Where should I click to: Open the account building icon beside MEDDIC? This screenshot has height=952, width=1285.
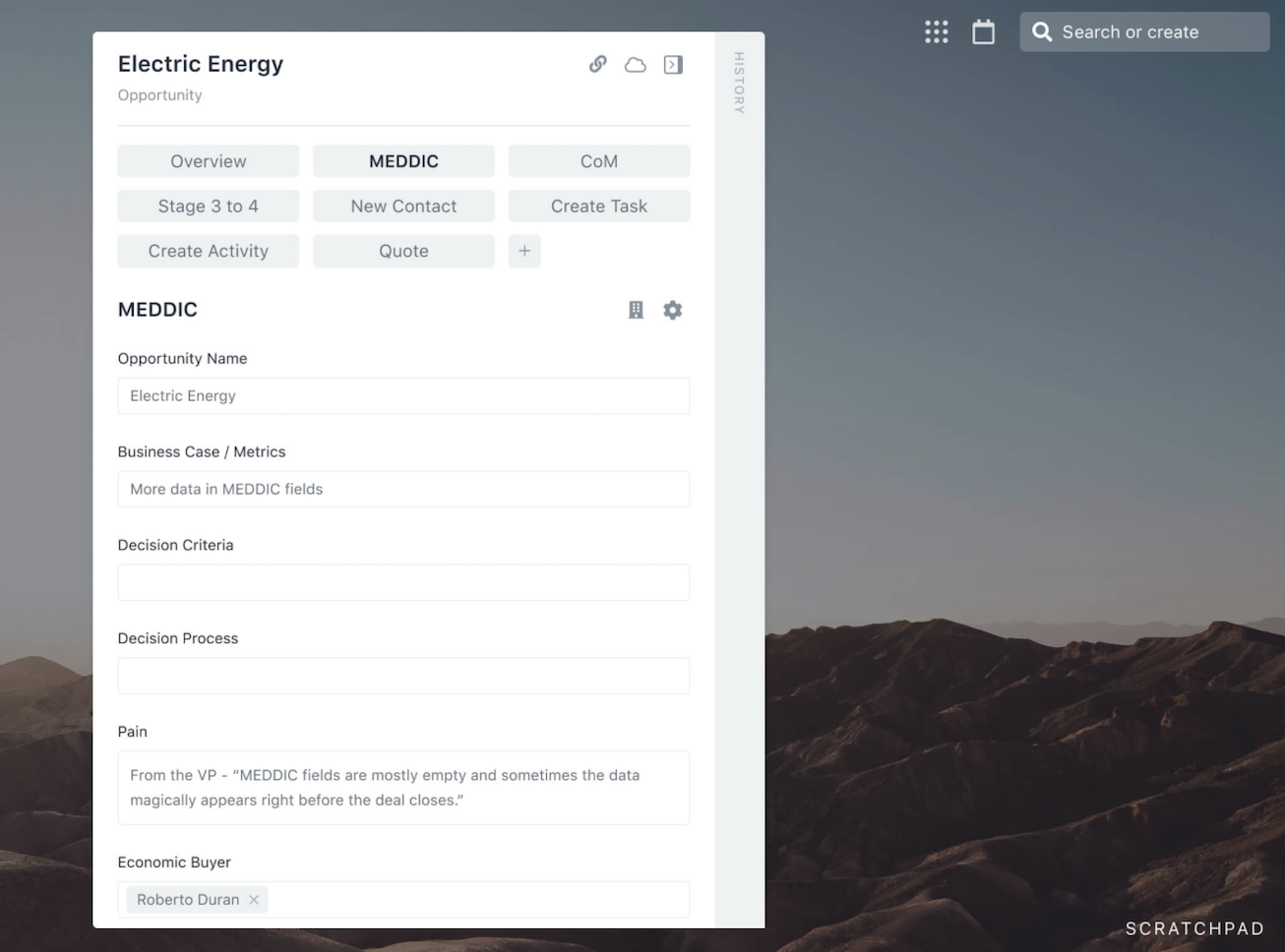[x=636, y=309]
